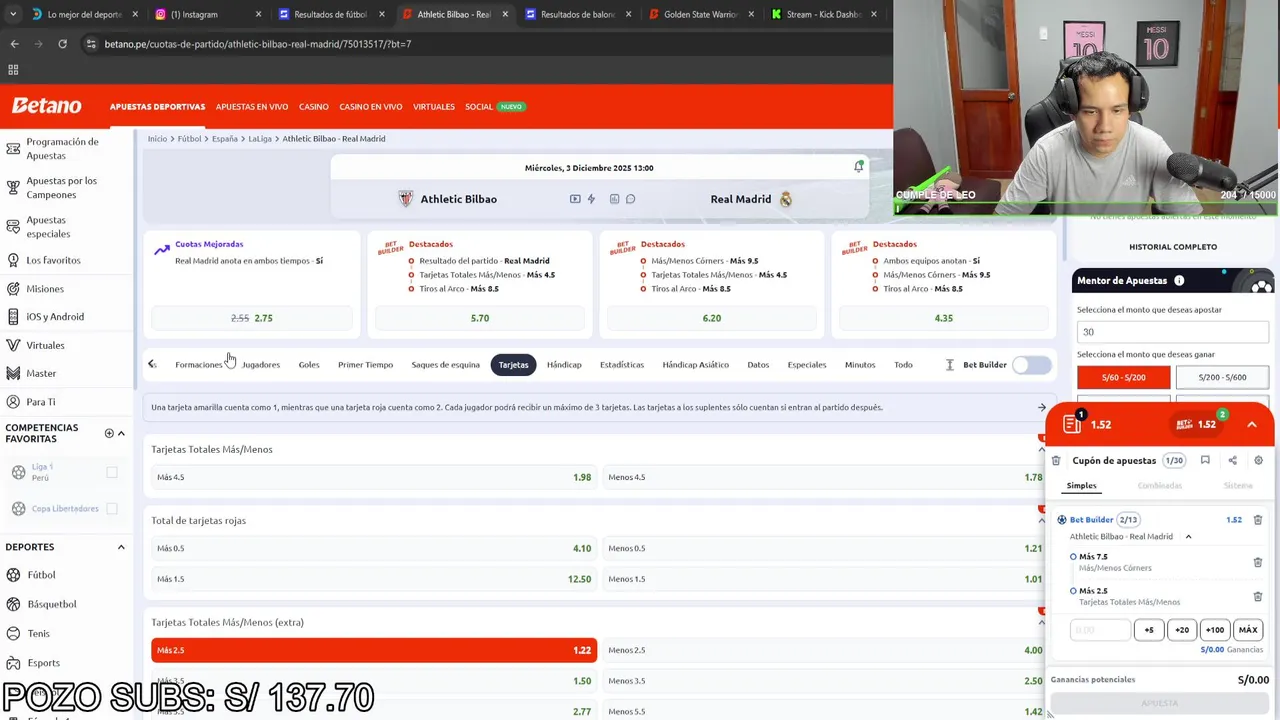Remove the whole Bet Builder bet from the coupon
Screen dimensions: 1280x720
tap(1258, 520)
